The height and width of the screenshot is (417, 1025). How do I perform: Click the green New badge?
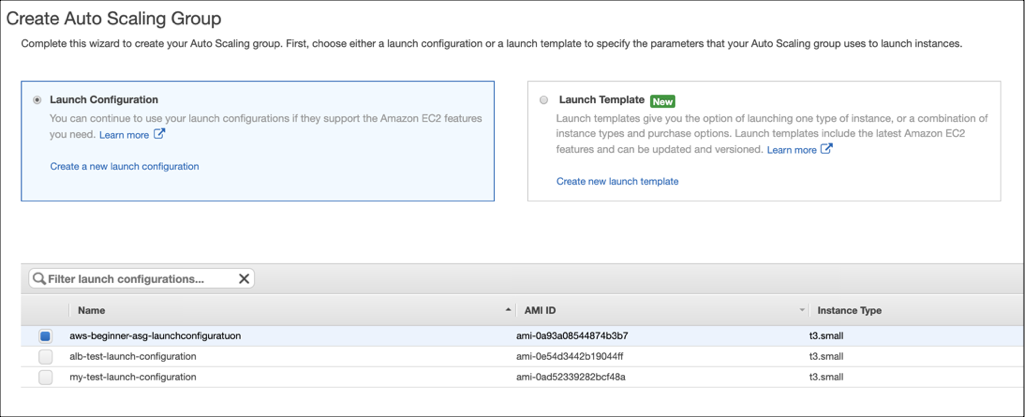pyautogui.click(x=662, y=101)
